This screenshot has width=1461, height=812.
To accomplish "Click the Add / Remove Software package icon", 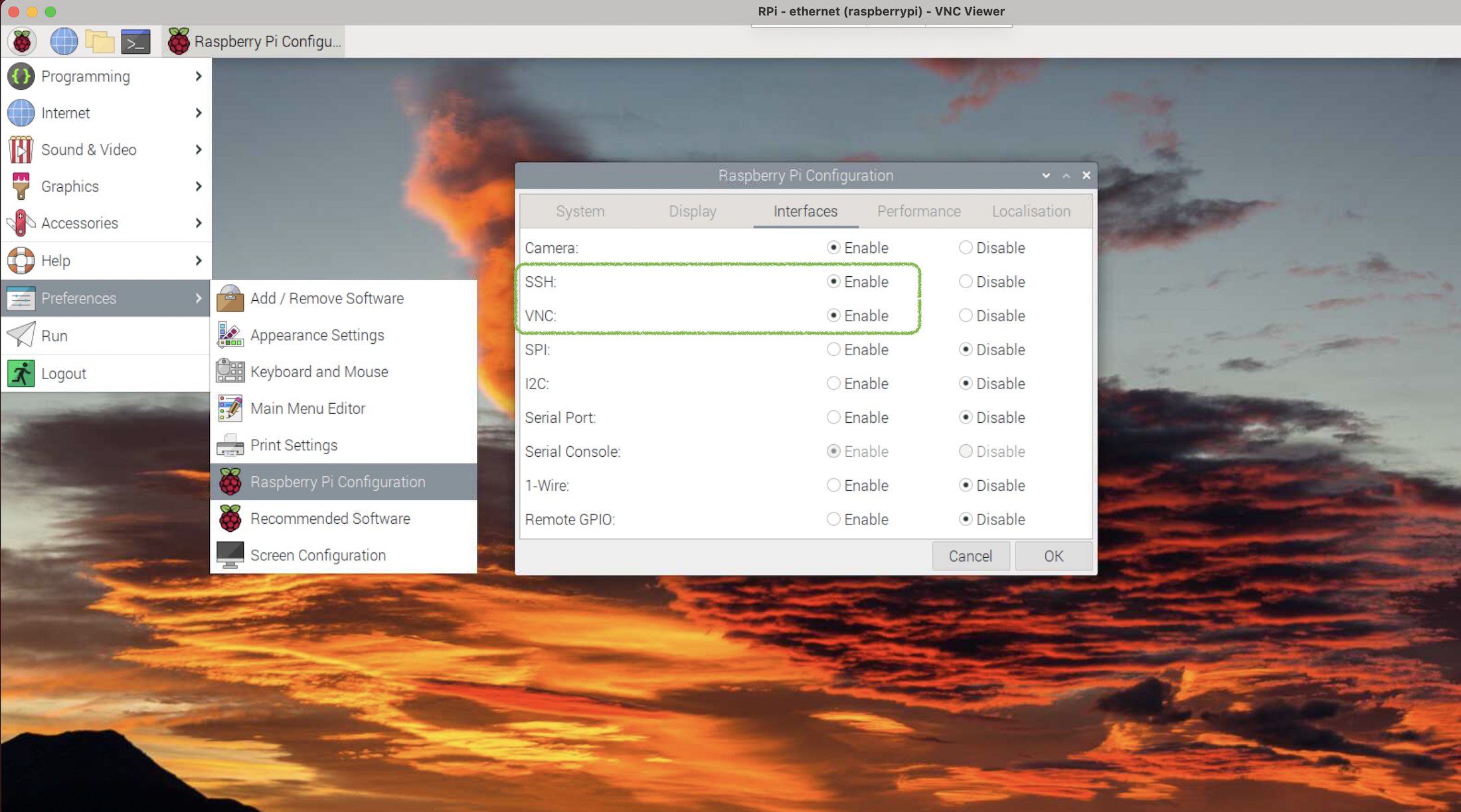I will click(230, 298).
